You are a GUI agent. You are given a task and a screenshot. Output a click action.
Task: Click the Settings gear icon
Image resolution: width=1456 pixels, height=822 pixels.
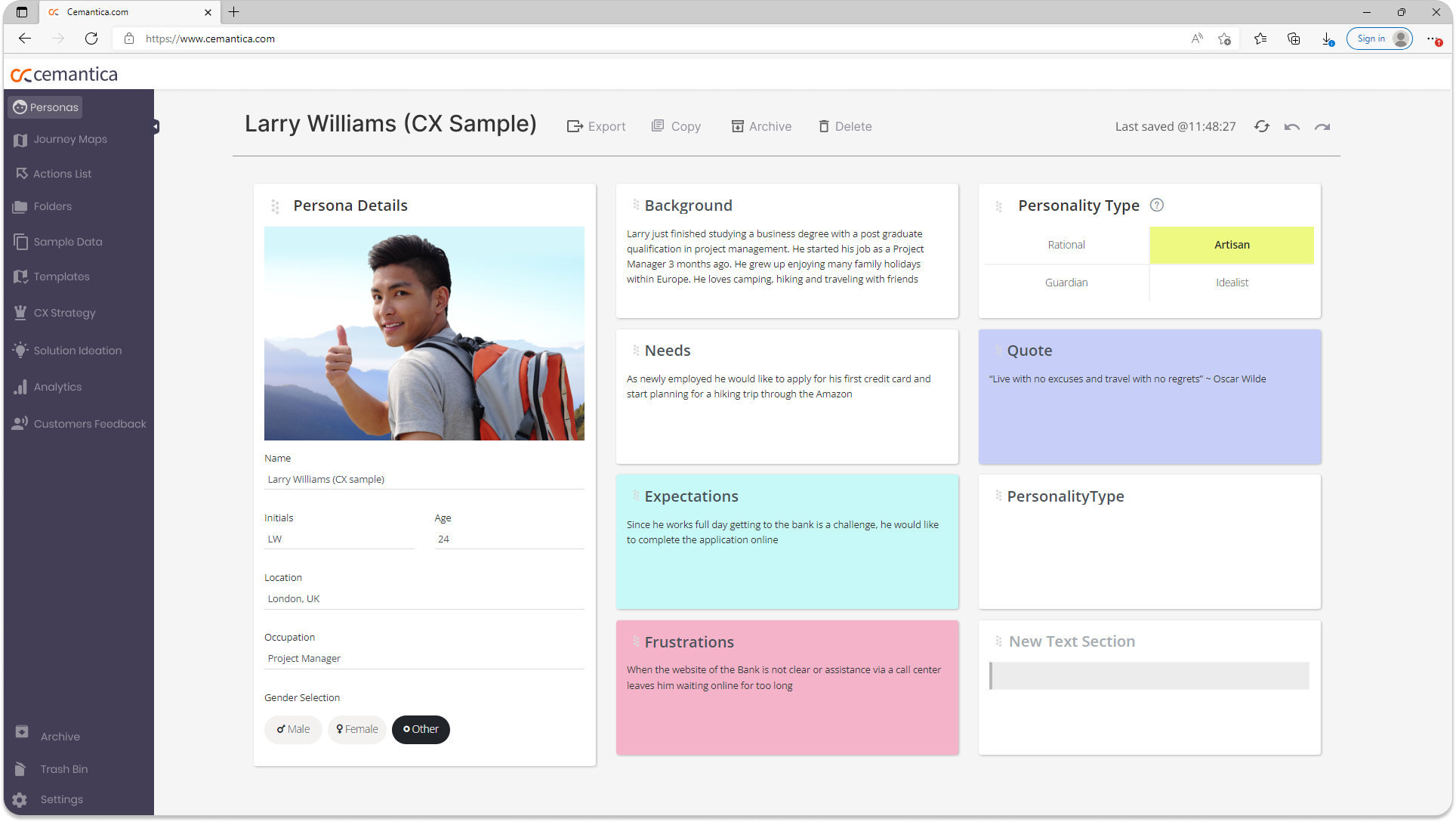(20, 800)
